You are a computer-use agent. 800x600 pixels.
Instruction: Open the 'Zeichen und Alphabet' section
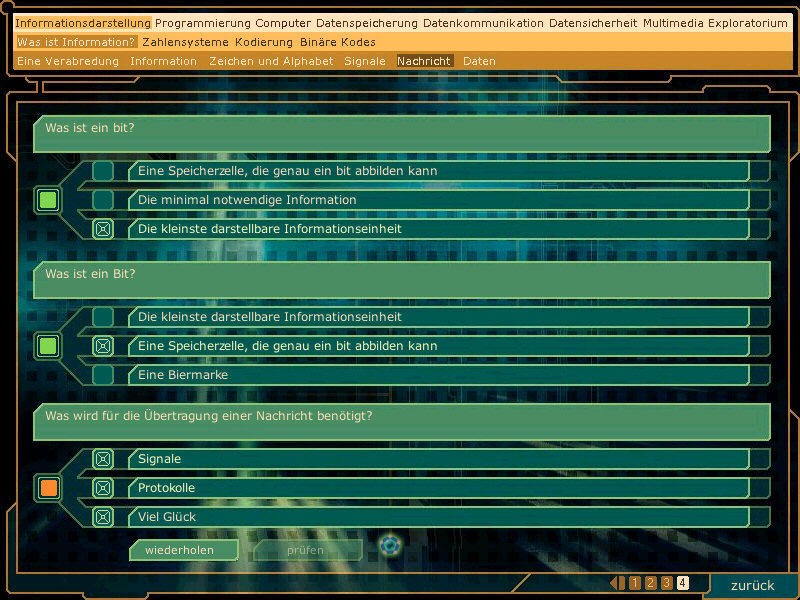pyautogui.click(x=271, y=61)
